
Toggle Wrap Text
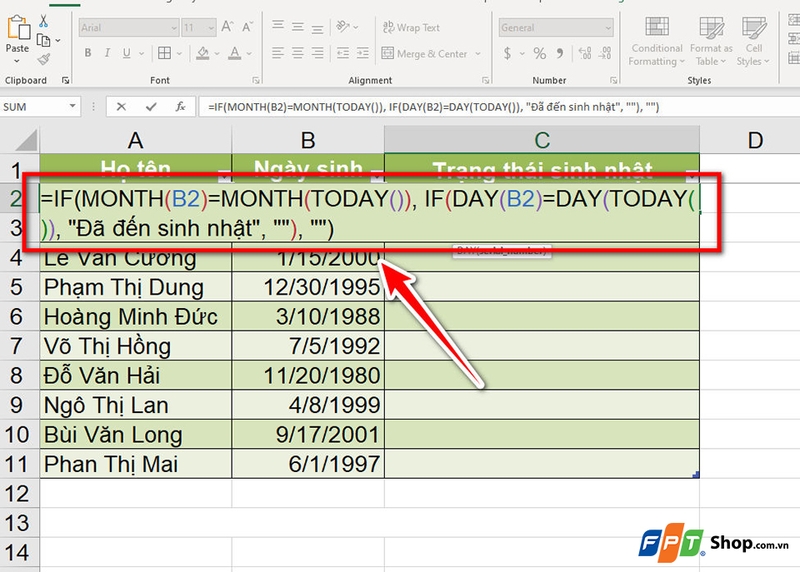click(x=411, y=28)
